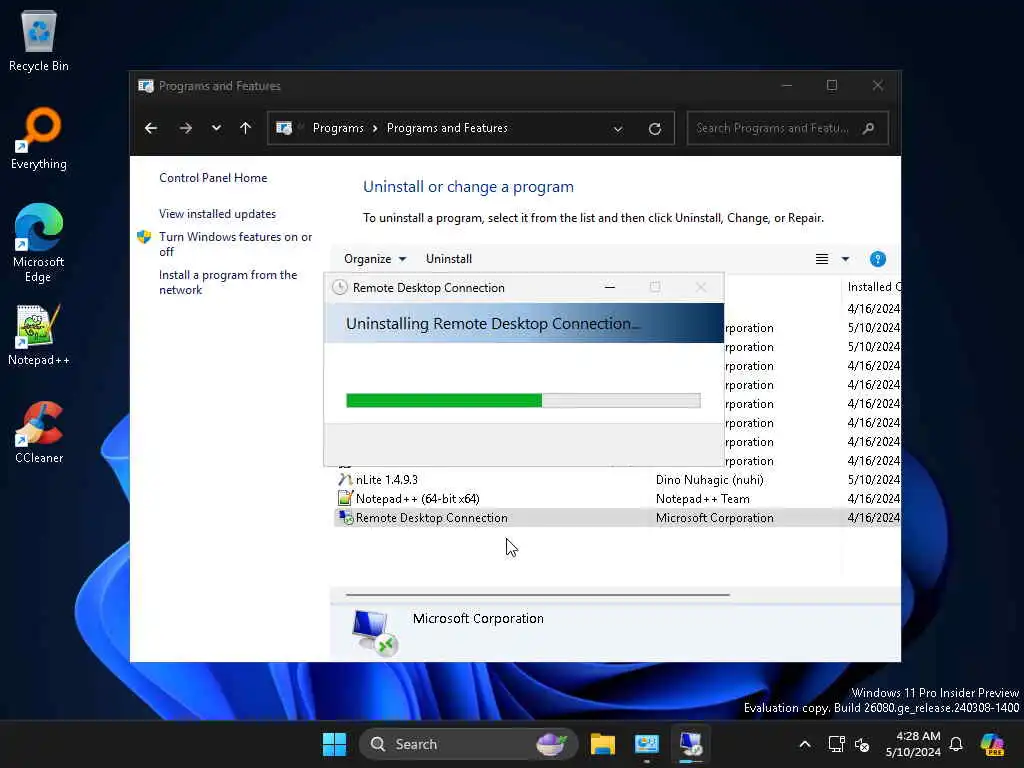Click Programs and Features title icon
Image resolution: width=1024 pixels, height=768 pixels.
146,86
